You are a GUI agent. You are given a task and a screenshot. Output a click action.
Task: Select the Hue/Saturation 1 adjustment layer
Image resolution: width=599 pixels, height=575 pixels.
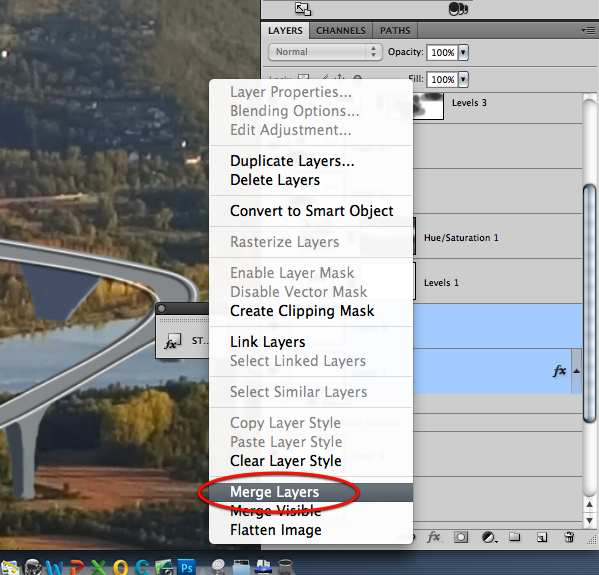(461, 238)
